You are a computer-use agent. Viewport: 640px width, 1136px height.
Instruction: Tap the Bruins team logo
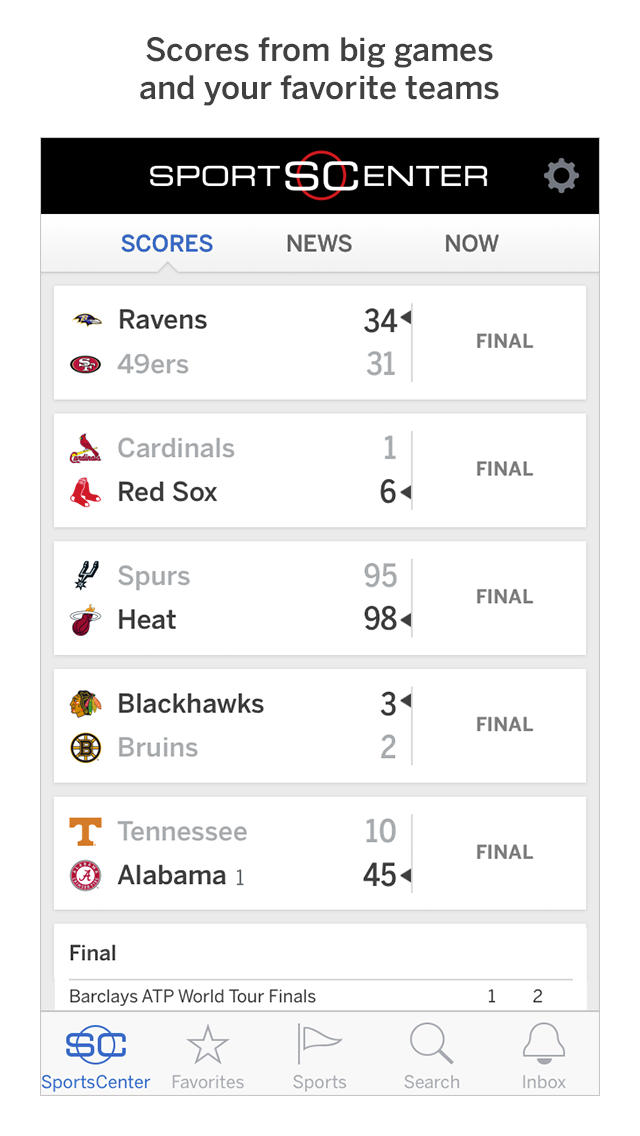(86, 748)
